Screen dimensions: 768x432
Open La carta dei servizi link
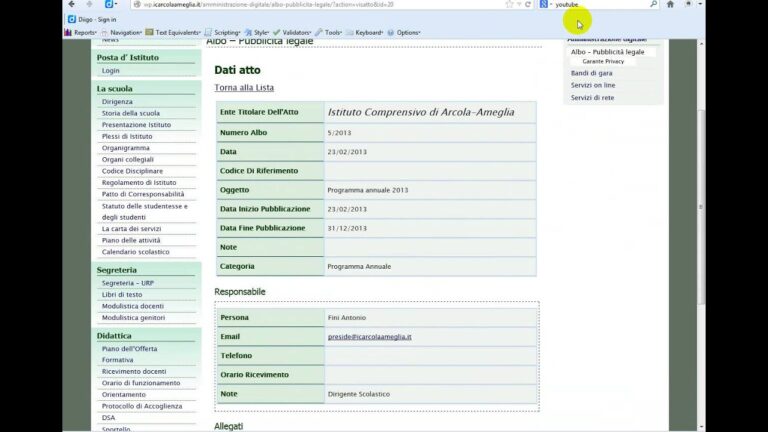[x=131, y=229]
